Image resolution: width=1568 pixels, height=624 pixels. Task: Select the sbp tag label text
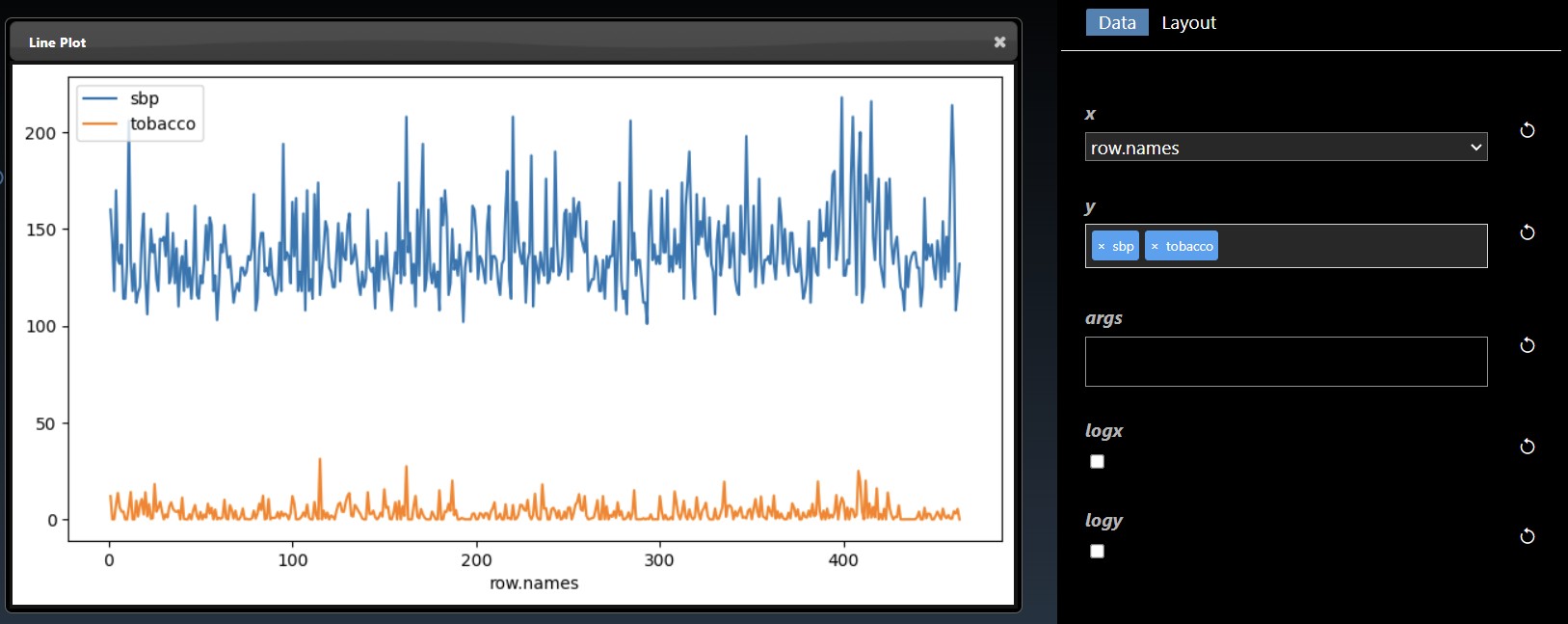click(1123, 247)
